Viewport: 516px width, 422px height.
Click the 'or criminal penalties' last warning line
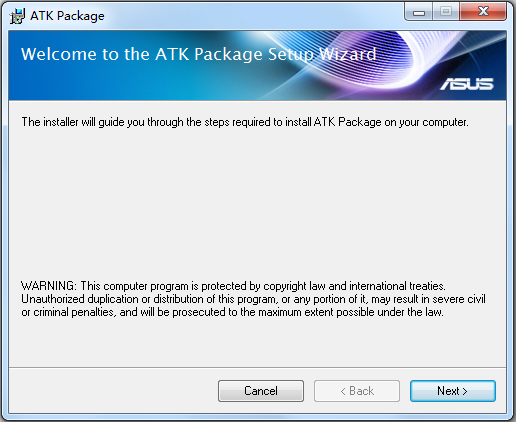(232, 312)
